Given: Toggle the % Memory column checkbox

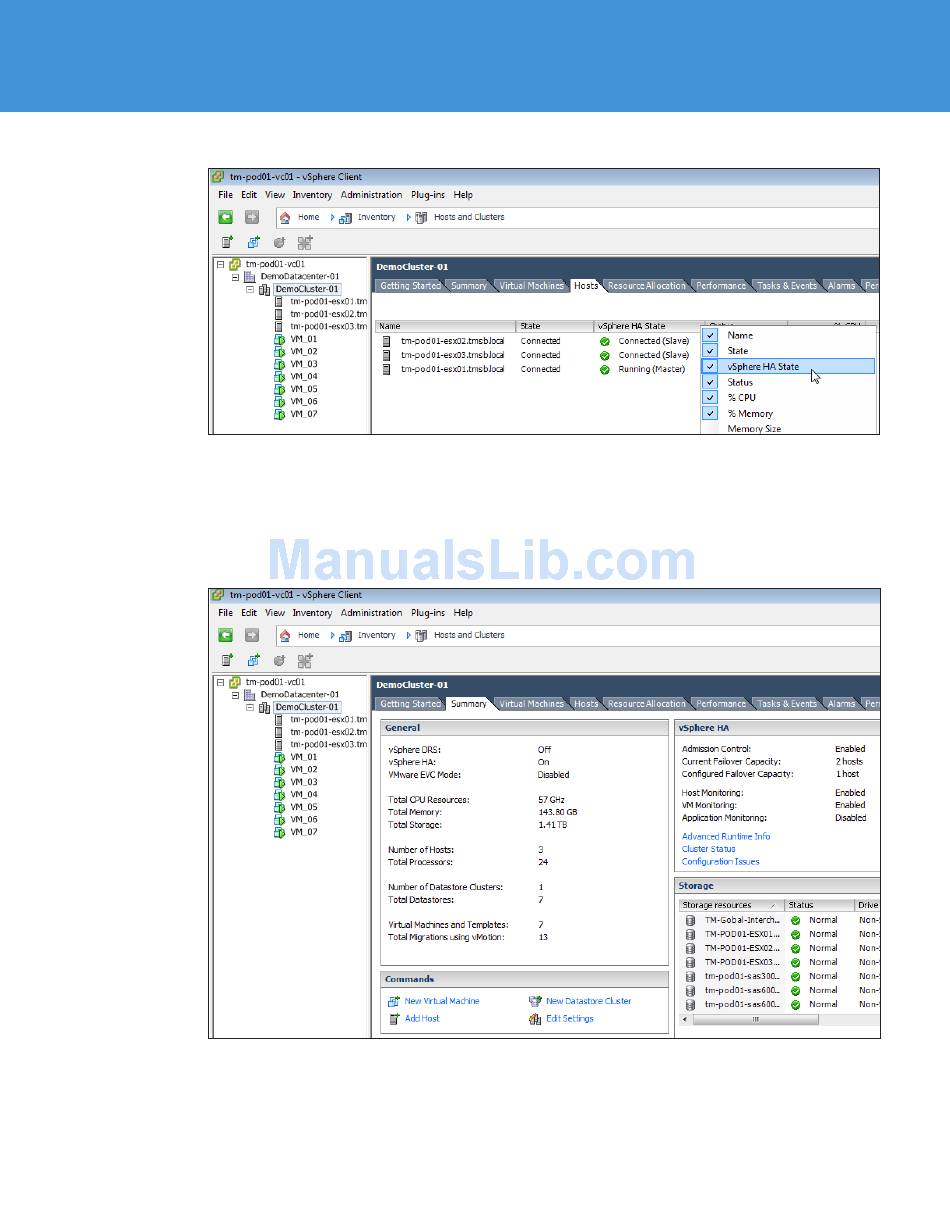Looking at the screenshot, I should pos(710,413).
